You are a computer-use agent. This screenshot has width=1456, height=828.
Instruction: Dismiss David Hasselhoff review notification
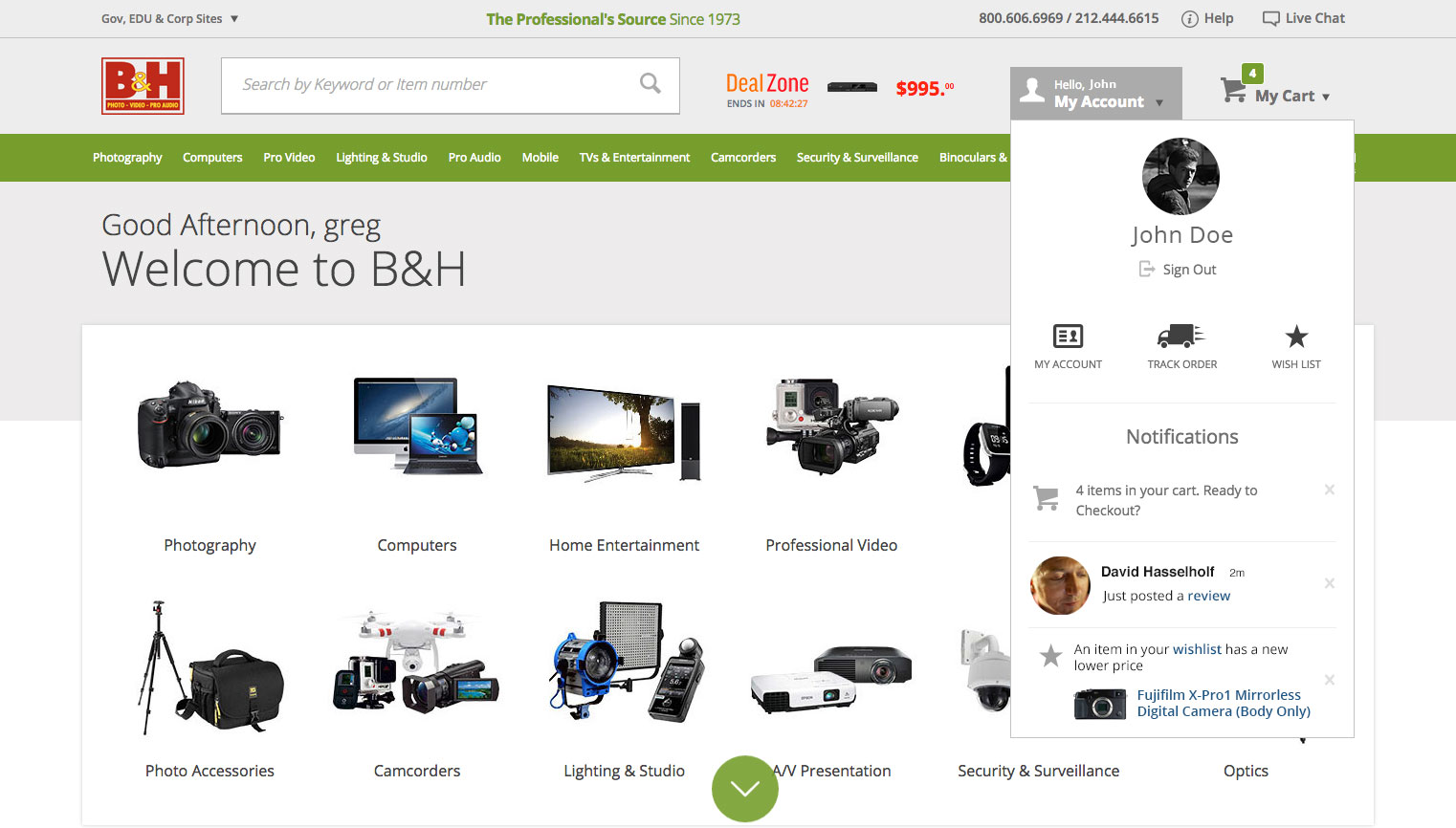1330,583
